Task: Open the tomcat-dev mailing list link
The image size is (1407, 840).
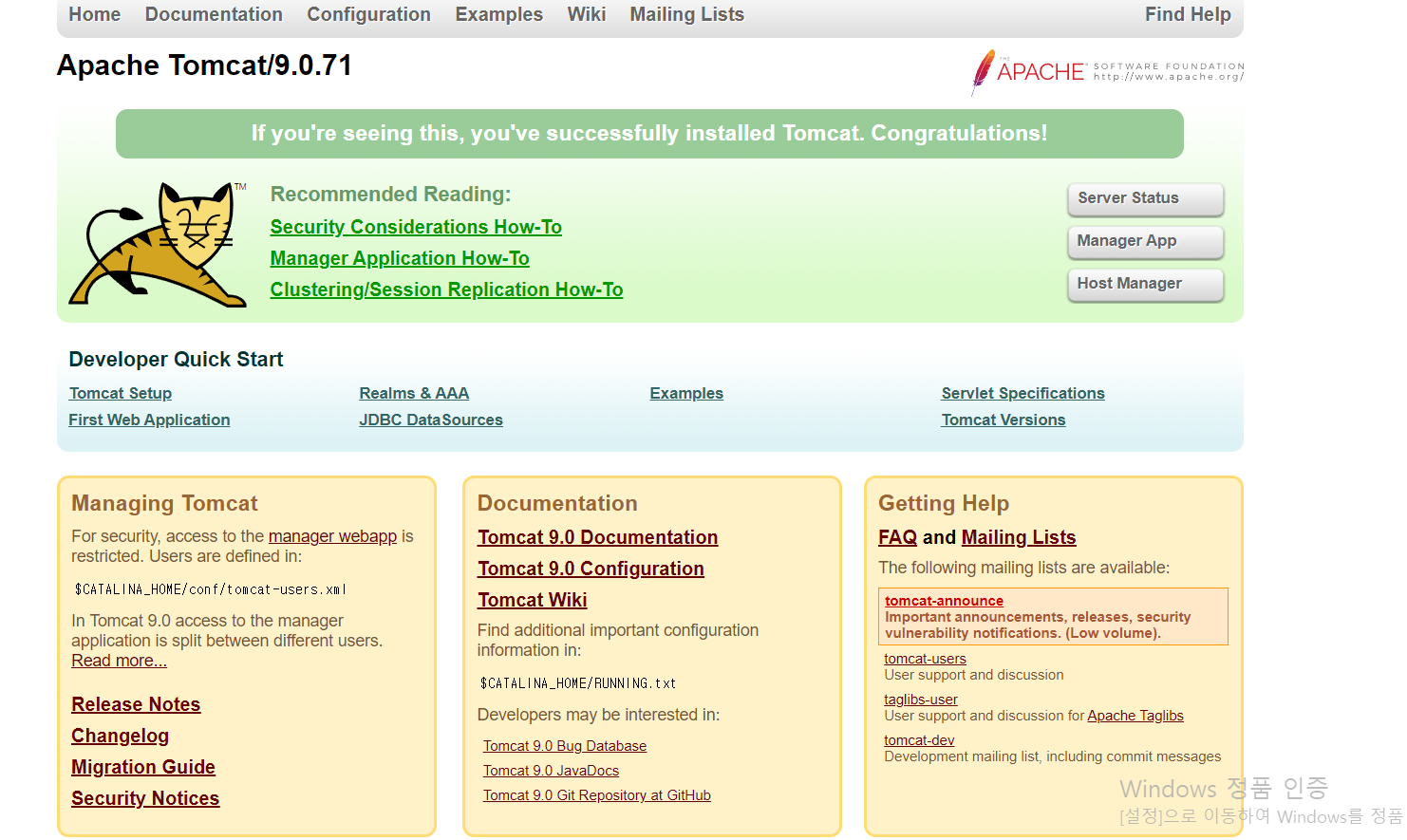Action: 919,740
